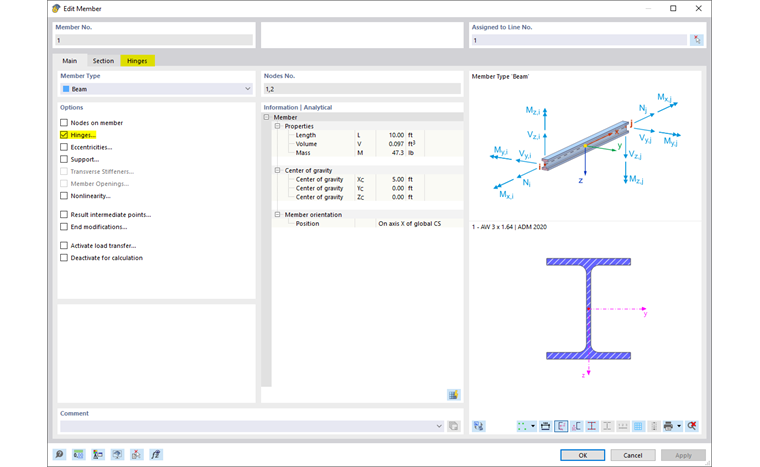Click the red I-section icon in preview toolbar
Viewport: 760px width, 467px height.
592,426
